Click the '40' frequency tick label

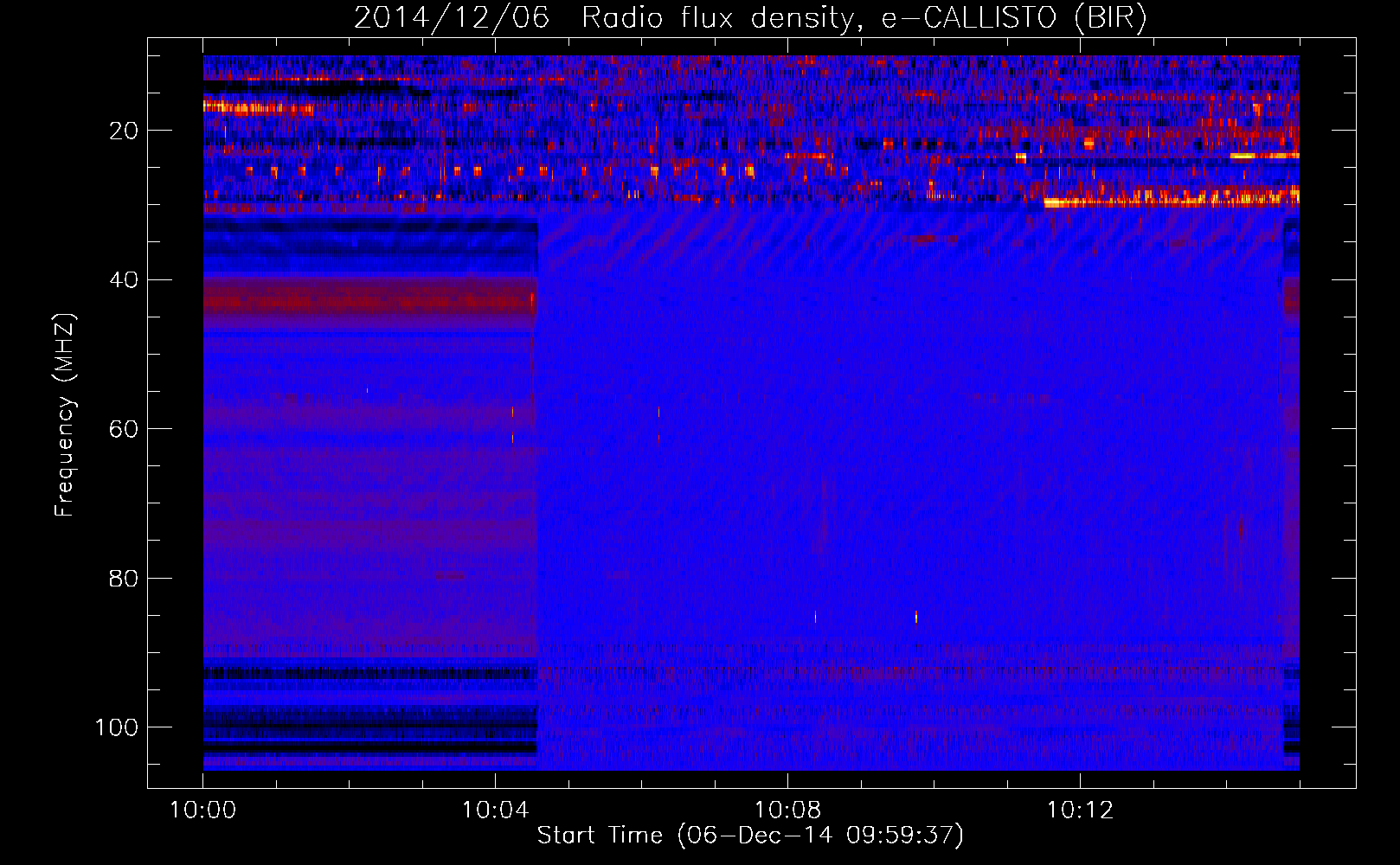[124, 280]
